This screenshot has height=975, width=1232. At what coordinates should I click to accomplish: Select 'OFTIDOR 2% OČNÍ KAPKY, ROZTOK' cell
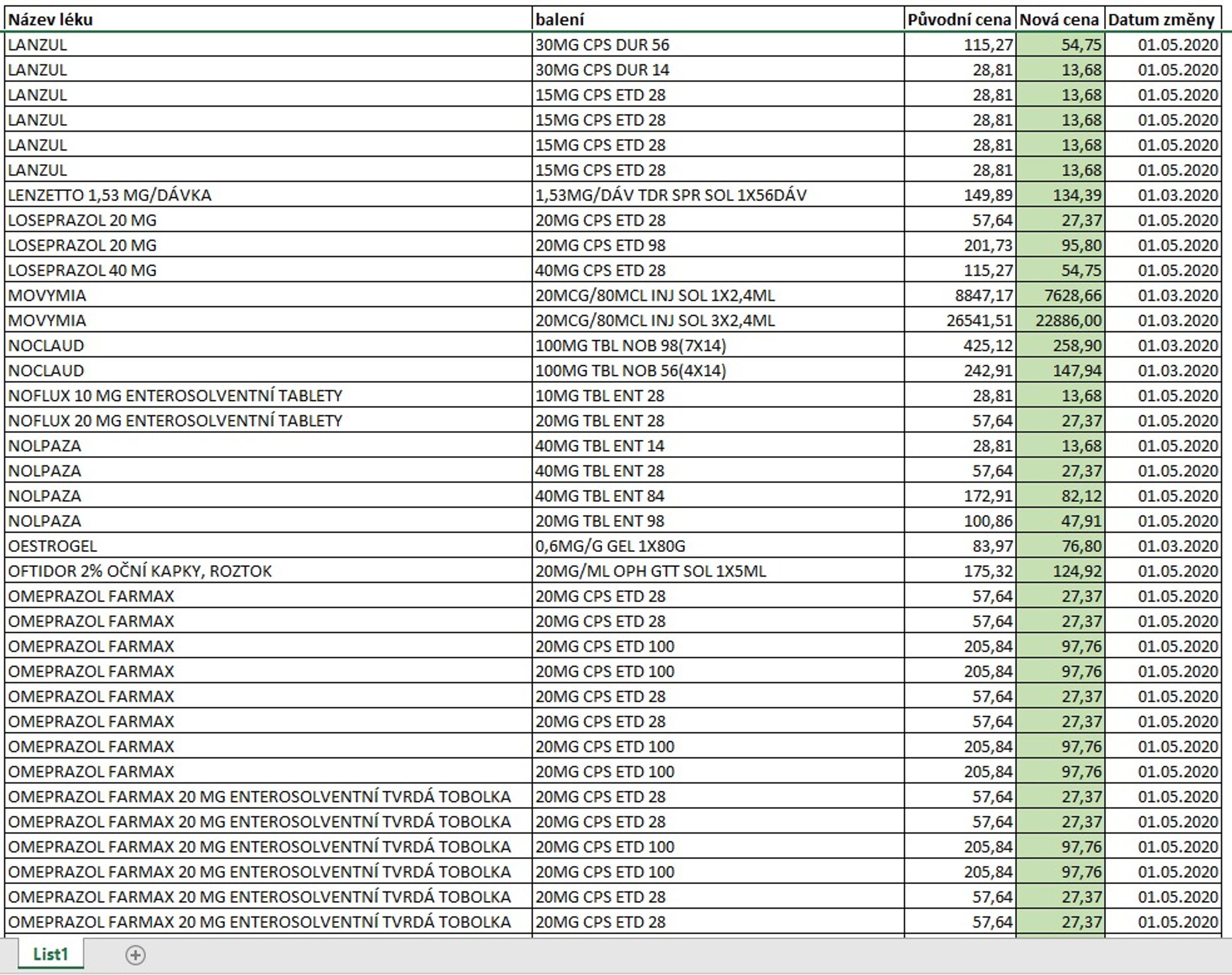click(x=268, y=571)
